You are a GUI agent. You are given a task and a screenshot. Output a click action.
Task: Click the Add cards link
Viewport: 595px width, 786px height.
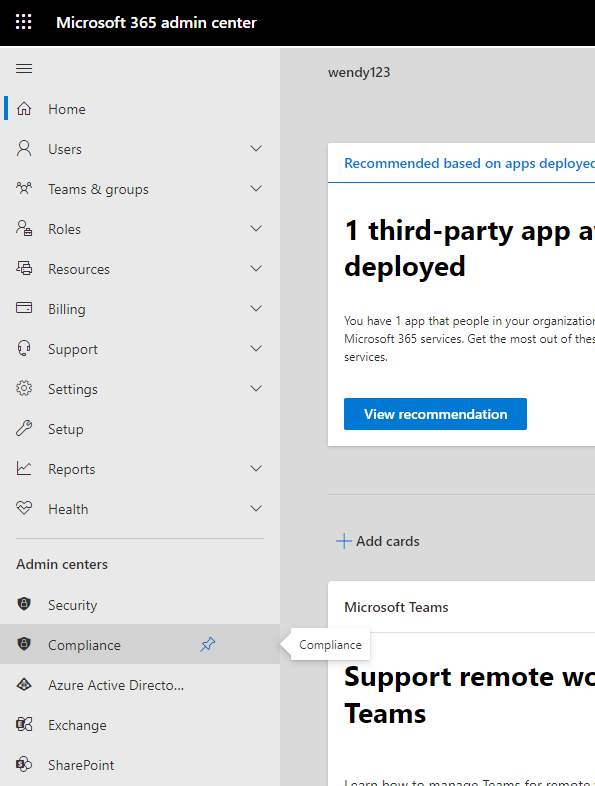click(378, 541)
